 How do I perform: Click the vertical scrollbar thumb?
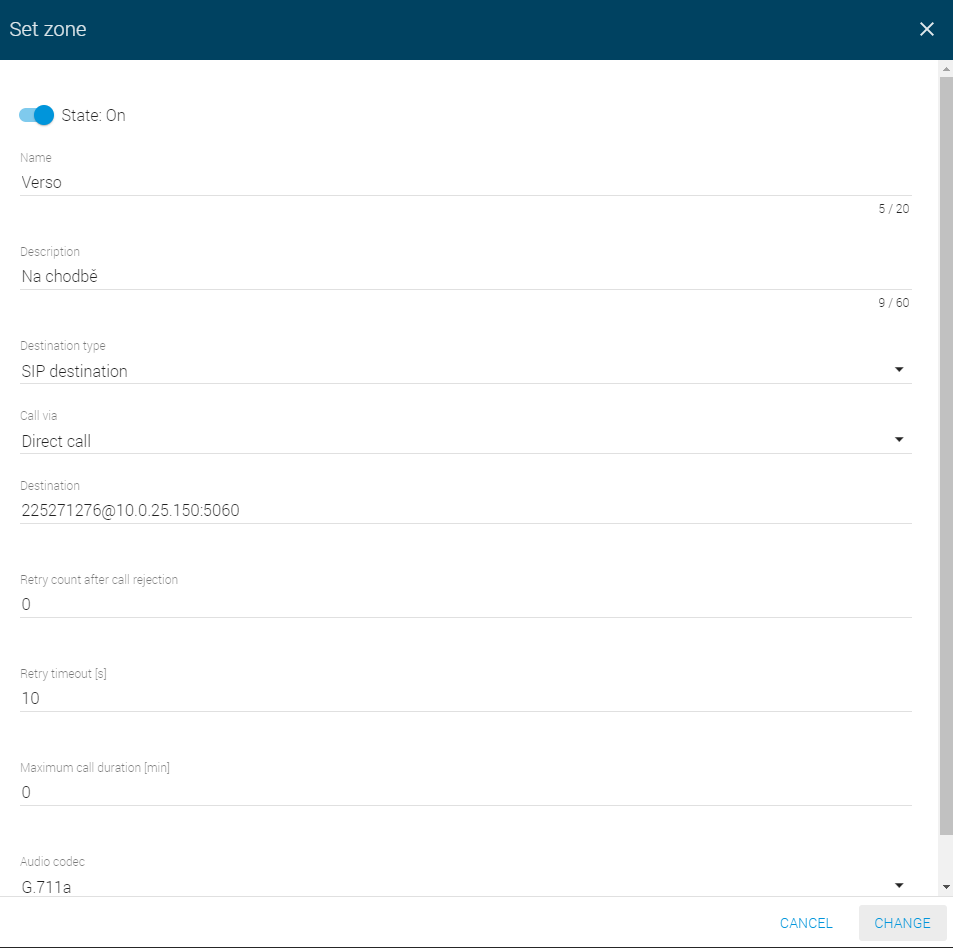946,456
